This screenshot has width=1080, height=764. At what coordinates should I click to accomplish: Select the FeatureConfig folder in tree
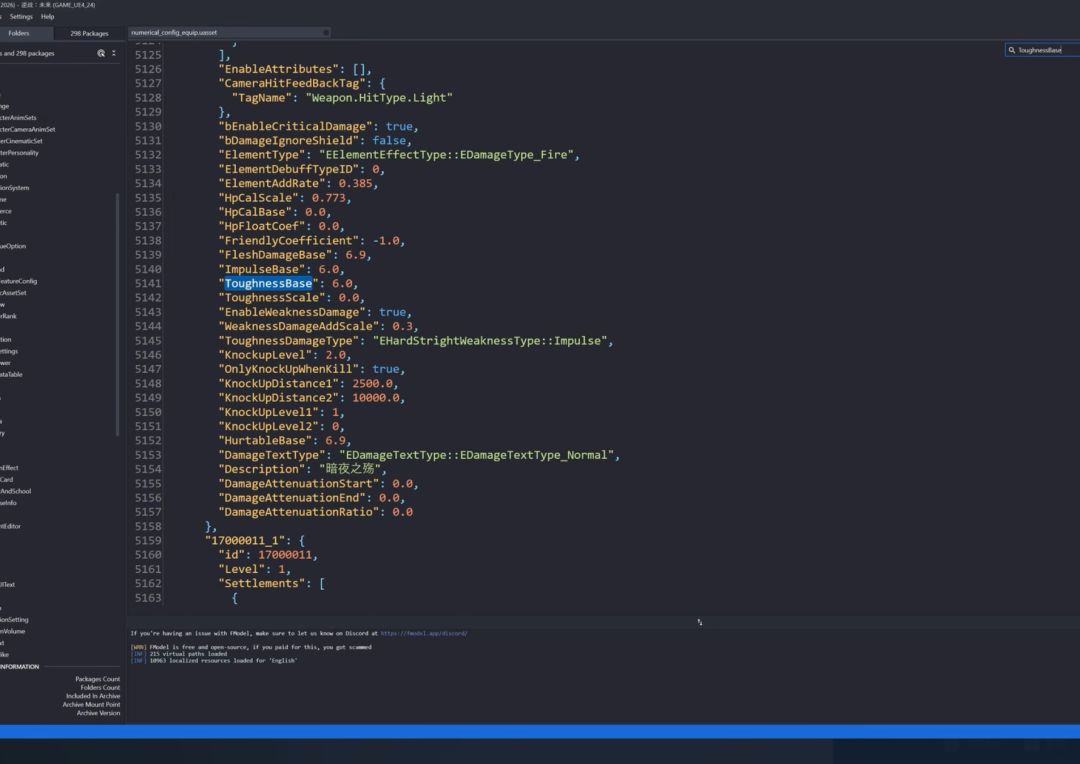pyautogui.click(x=19, y=281)
